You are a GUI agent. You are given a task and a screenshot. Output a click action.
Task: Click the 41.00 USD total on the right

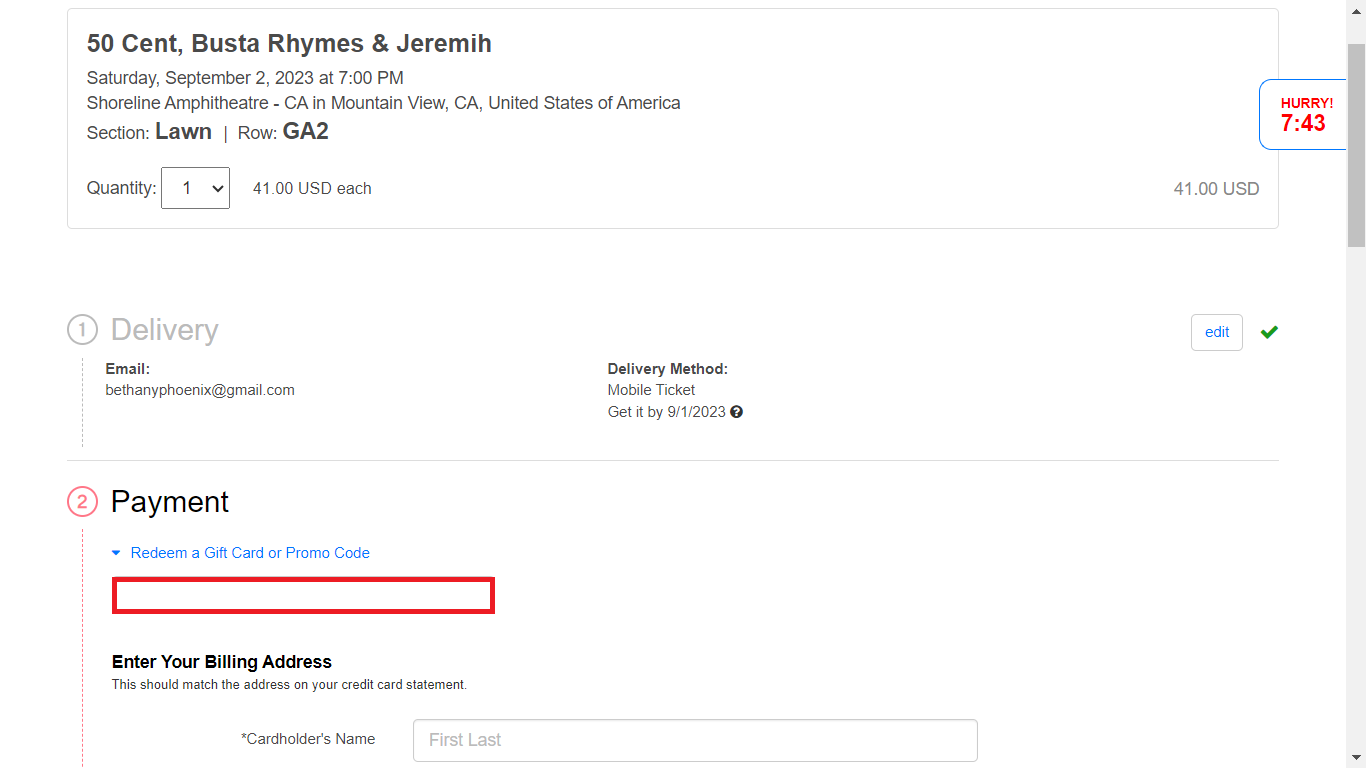pos(1216,189)
